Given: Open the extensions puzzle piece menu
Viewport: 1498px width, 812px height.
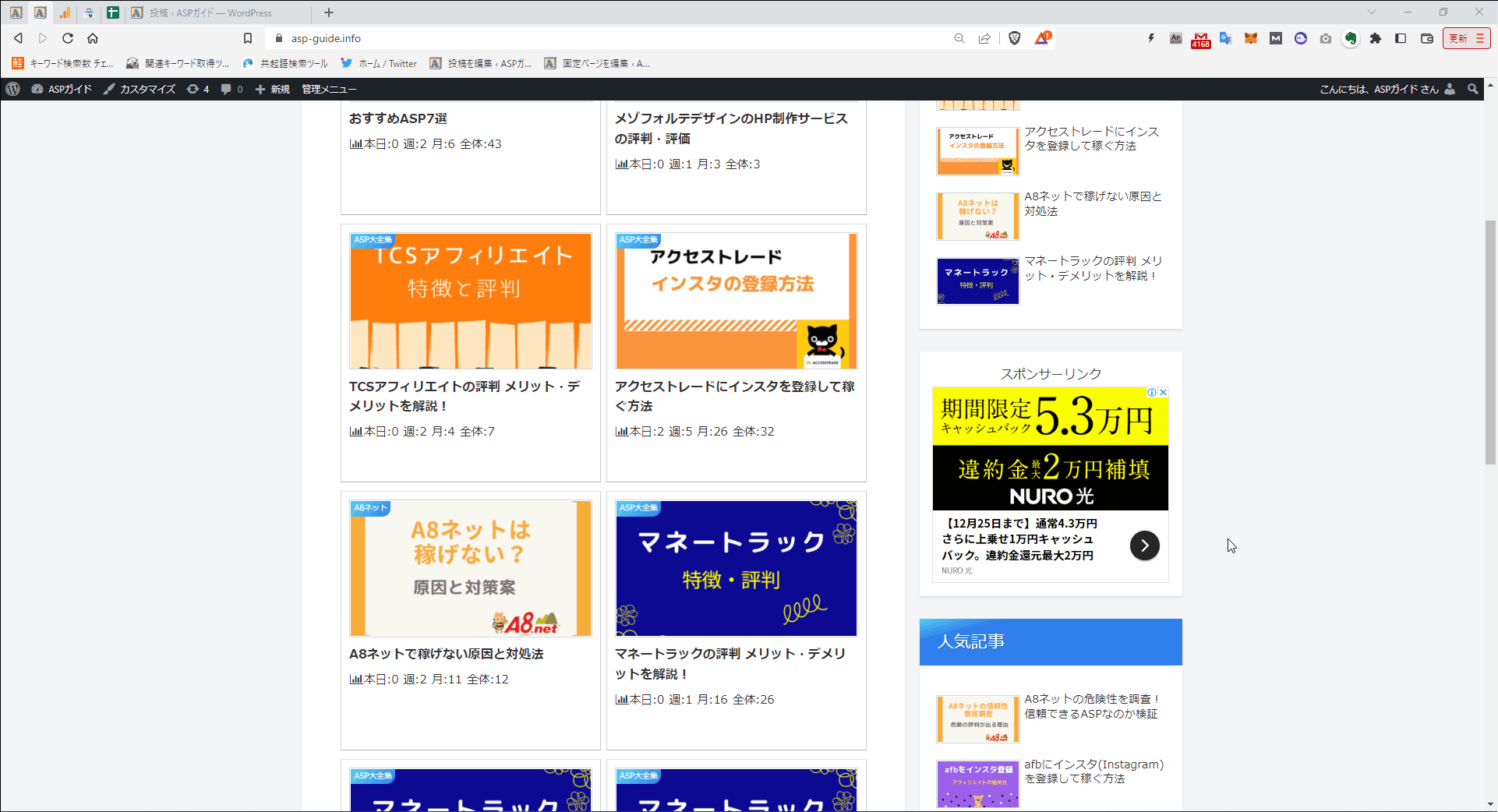Looking at the screenshot, I should pyautogui.click(x=1376, y=38).
